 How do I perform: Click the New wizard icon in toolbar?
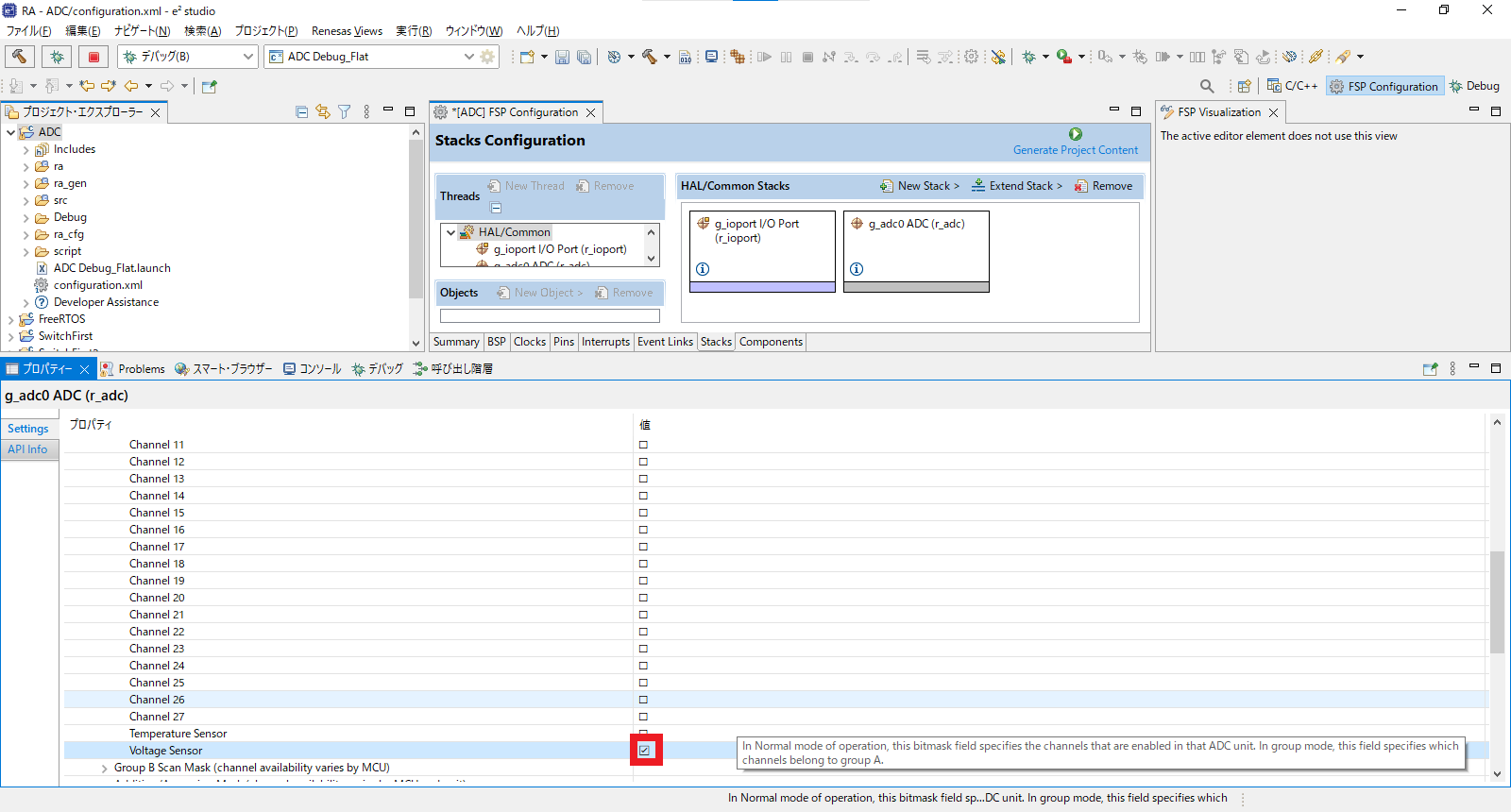tap(527, 57)
